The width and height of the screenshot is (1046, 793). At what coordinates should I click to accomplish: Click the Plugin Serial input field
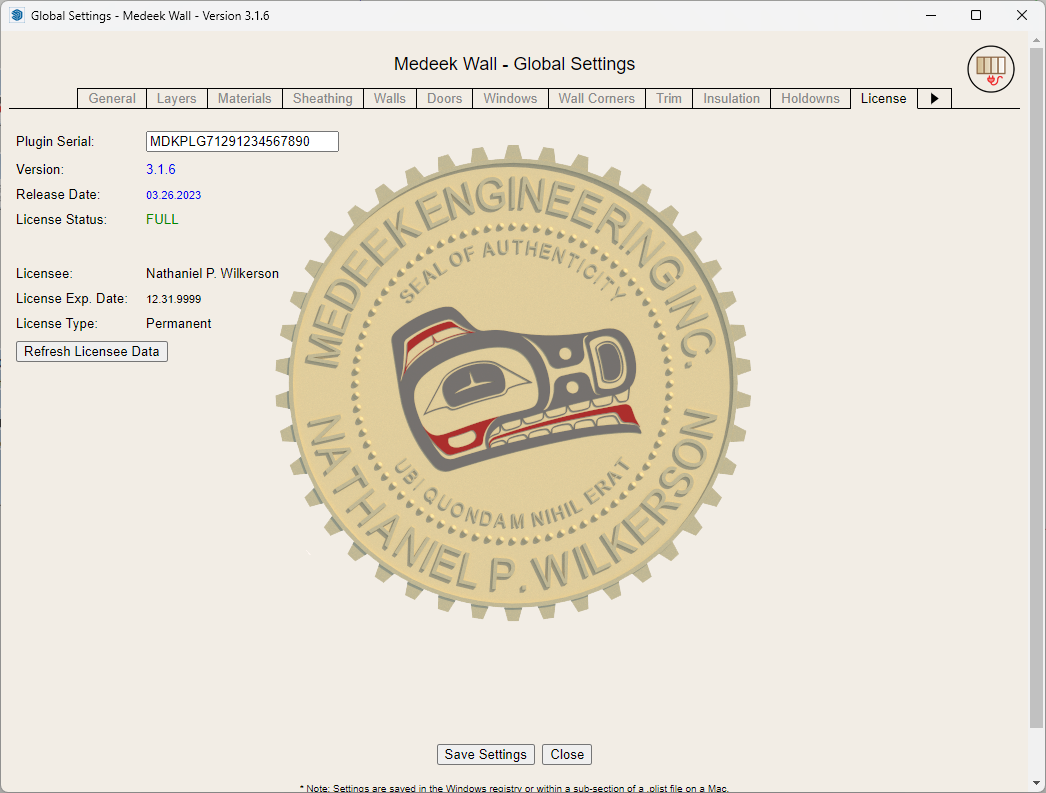(x=242, y=142)
